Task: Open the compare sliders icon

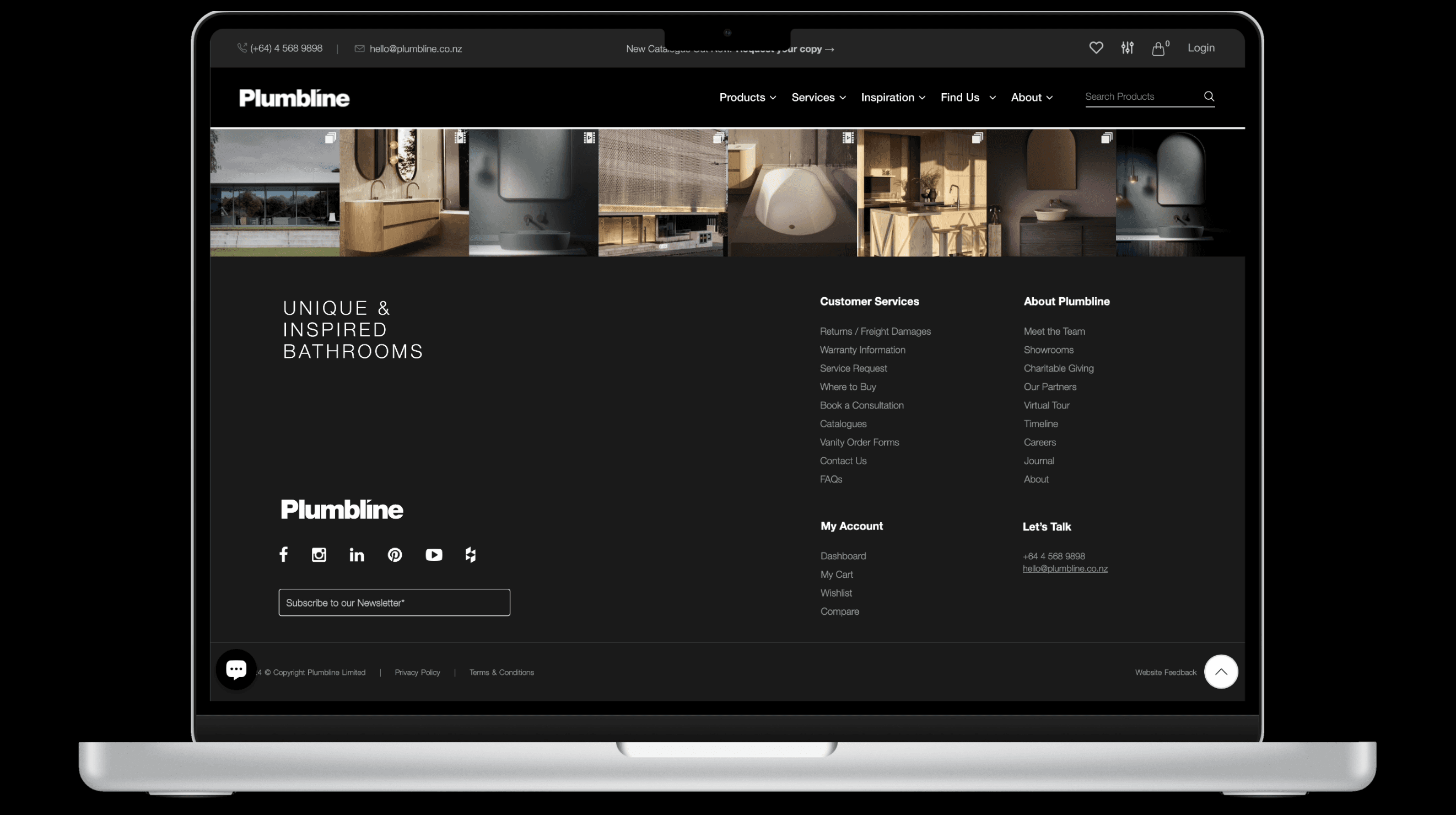Action: click(1127, 48)
